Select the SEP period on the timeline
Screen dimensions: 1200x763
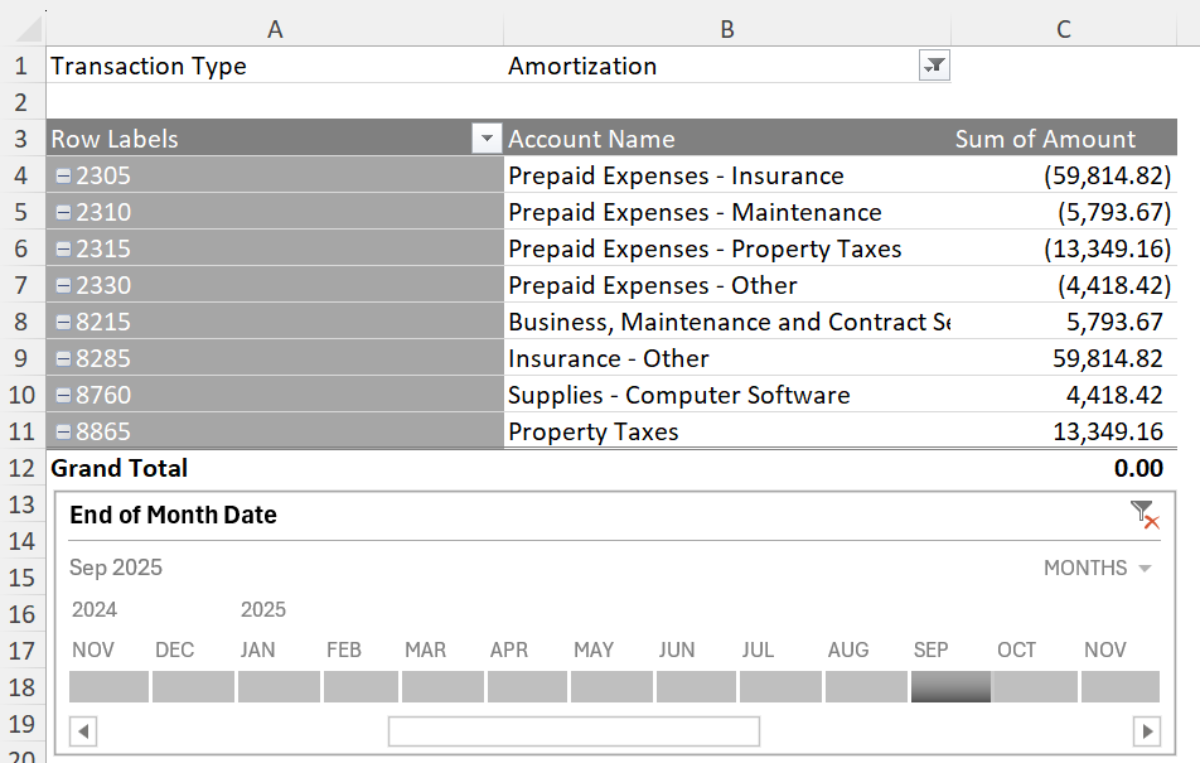click(x=950, y=687)
